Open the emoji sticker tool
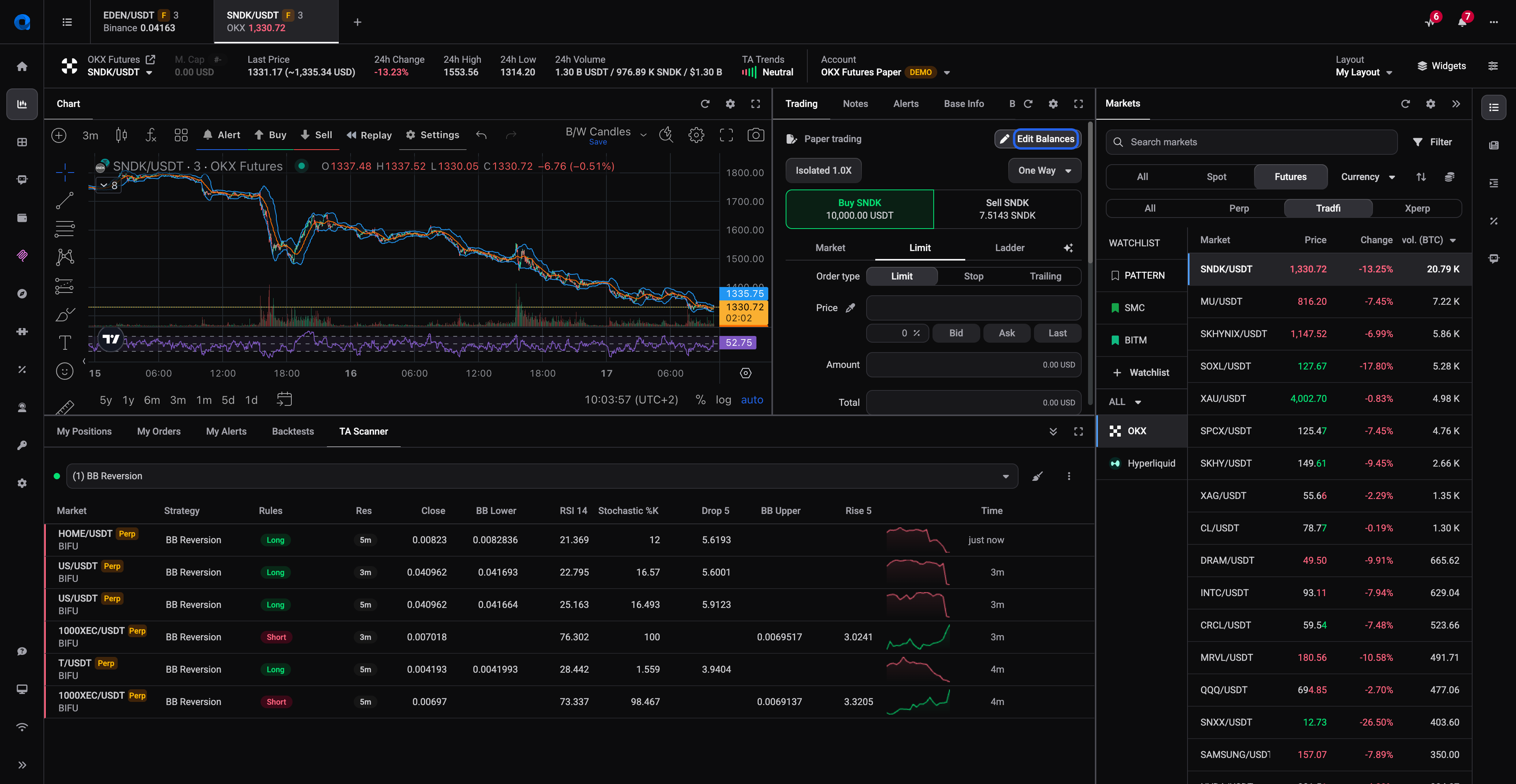Screen dimensions: 1516x784 pyautogui.click(x=65, y=371)
